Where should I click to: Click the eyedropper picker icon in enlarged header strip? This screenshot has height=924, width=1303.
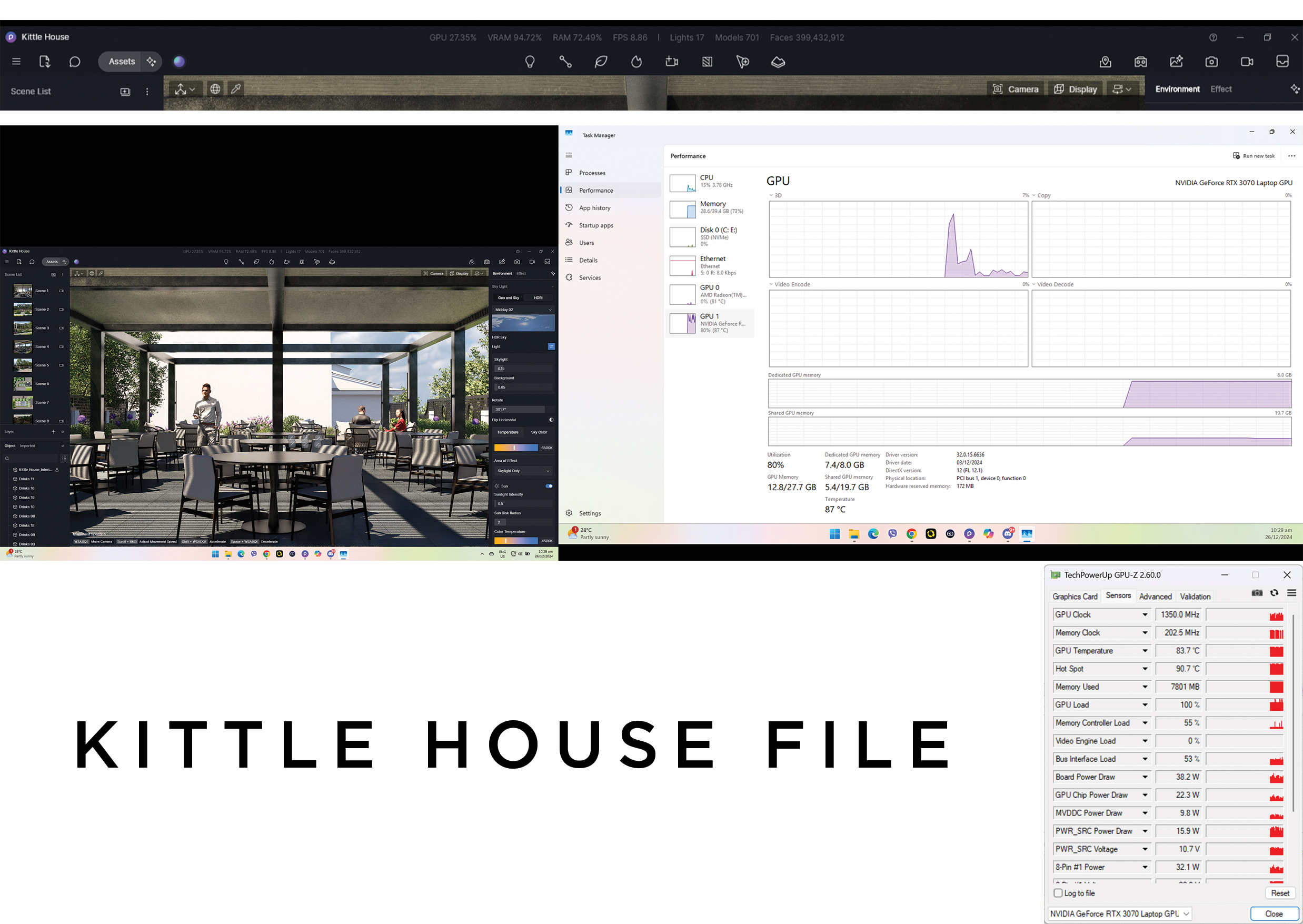click(x=235, y=89)
